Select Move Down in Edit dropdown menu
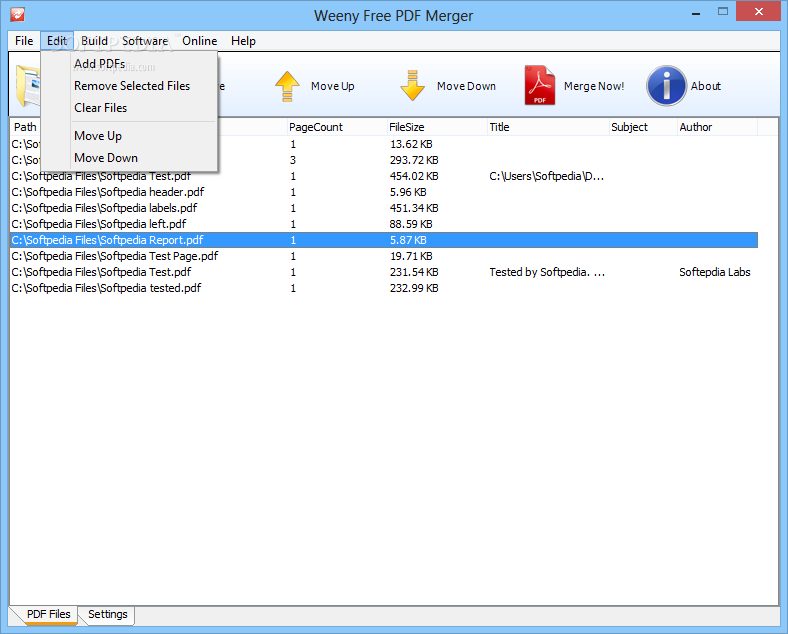This screenshot has height=634, width=788. pyautogui.click(x=129, y=158)
